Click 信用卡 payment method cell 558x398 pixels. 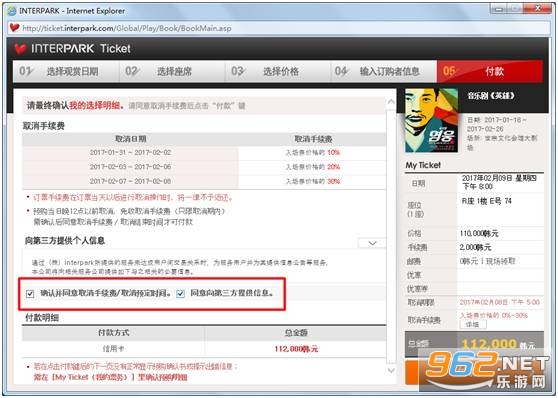coord(113,349)
